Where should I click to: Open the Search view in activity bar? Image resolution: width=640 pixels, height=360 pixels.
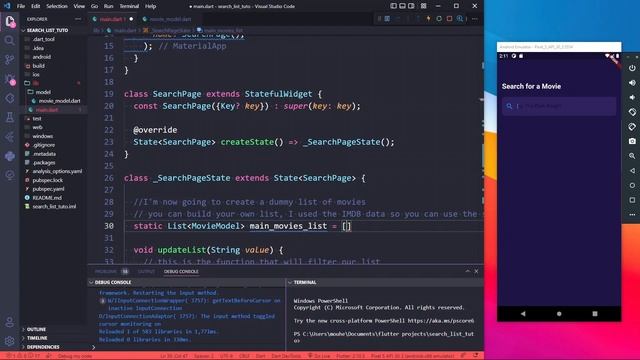pyautogui.click(x=9, y=40)
